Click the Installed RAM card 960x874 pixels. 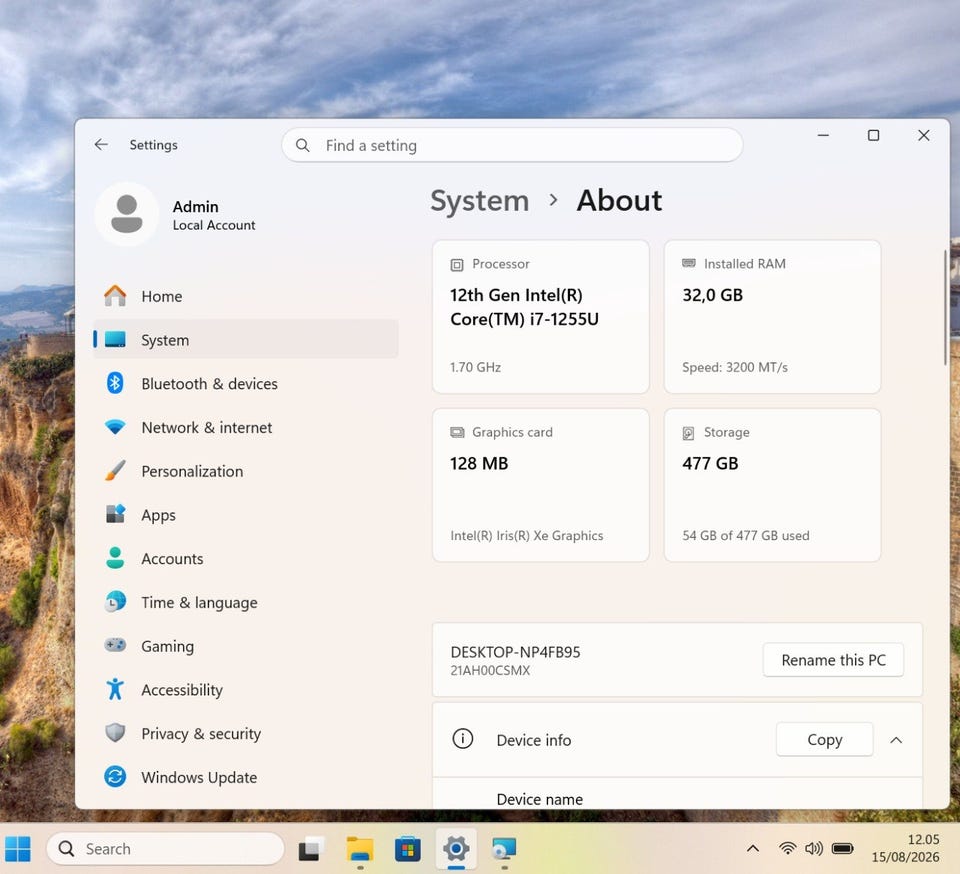(772, 316)
